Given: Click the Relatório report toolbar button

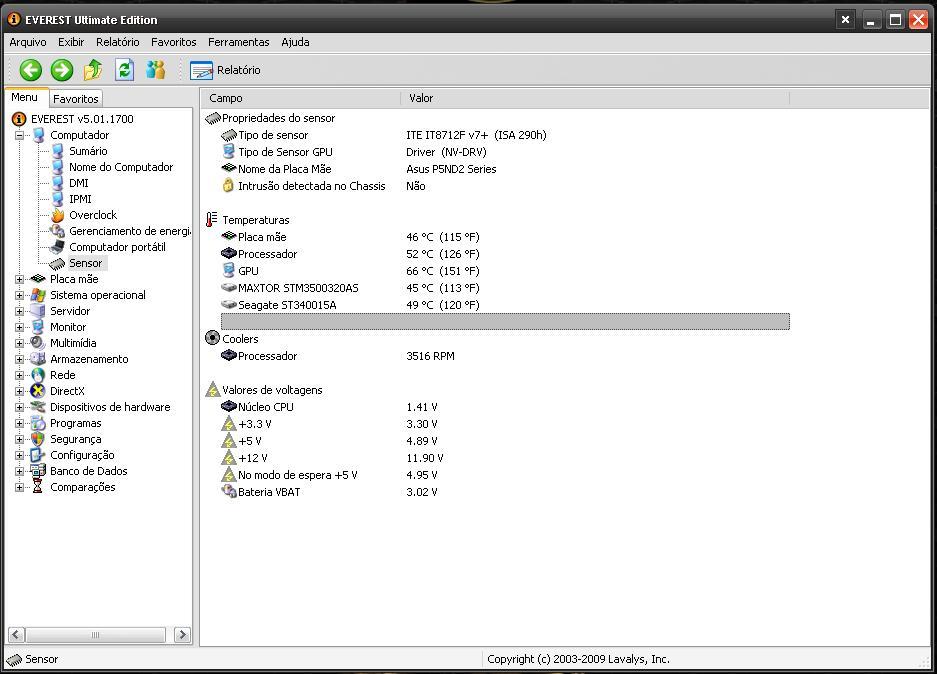Looking at the screenshot, I should click(225, 70).
